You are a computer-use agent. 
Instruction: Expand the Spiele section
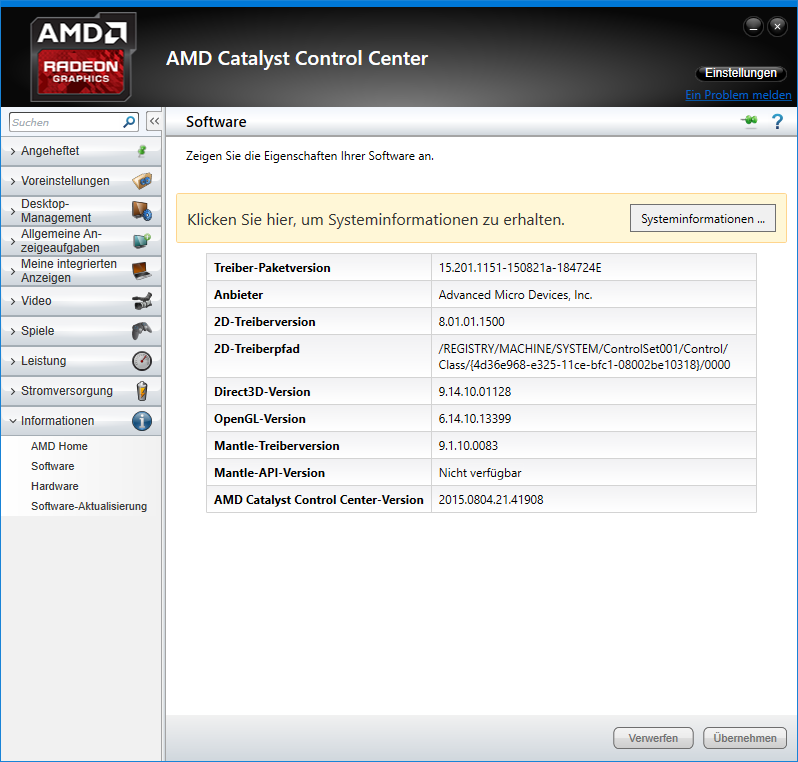(x=81, y=331)
